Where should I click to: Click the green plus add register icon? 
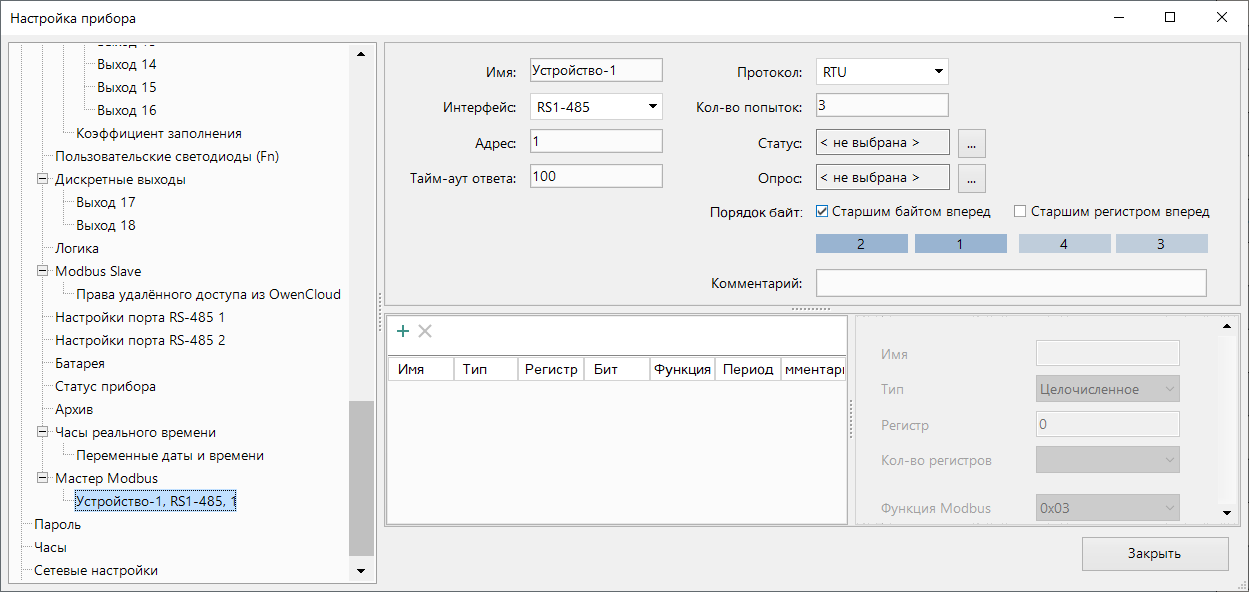(403, 331)
